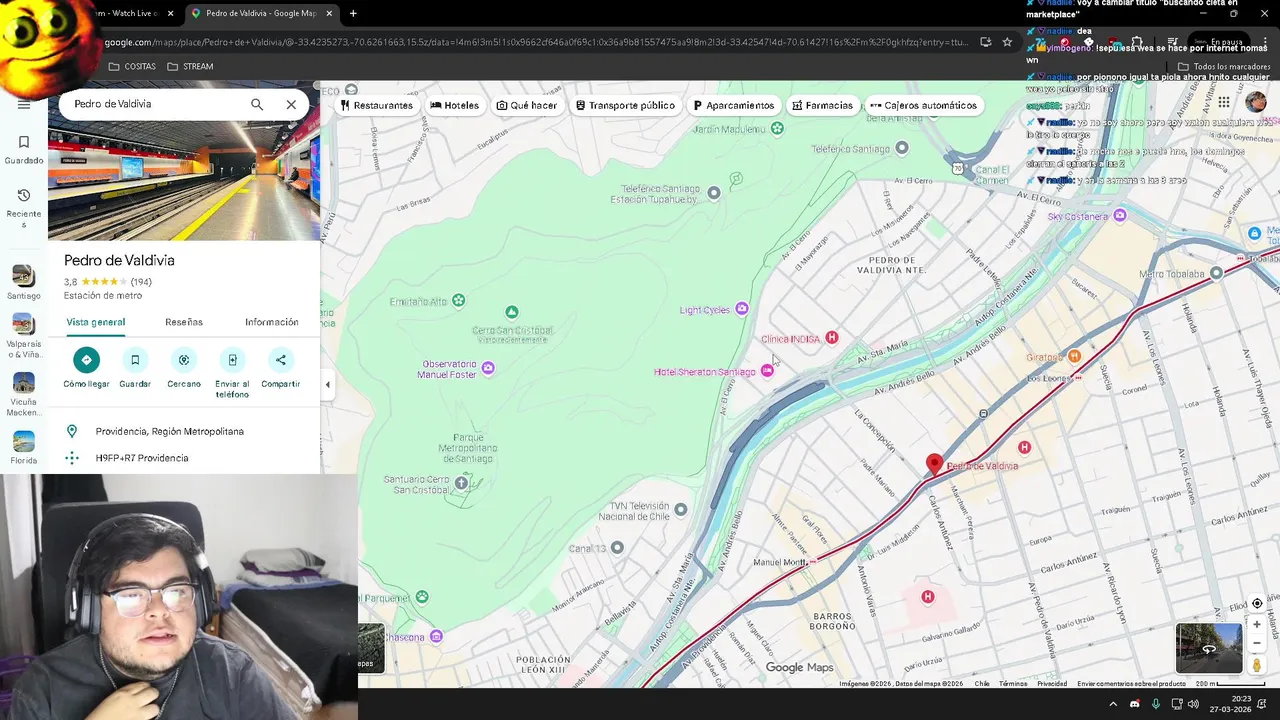Viewport: 1280px width, 720px height.
Task: Open the Guardado saved places
Action: 24,149
